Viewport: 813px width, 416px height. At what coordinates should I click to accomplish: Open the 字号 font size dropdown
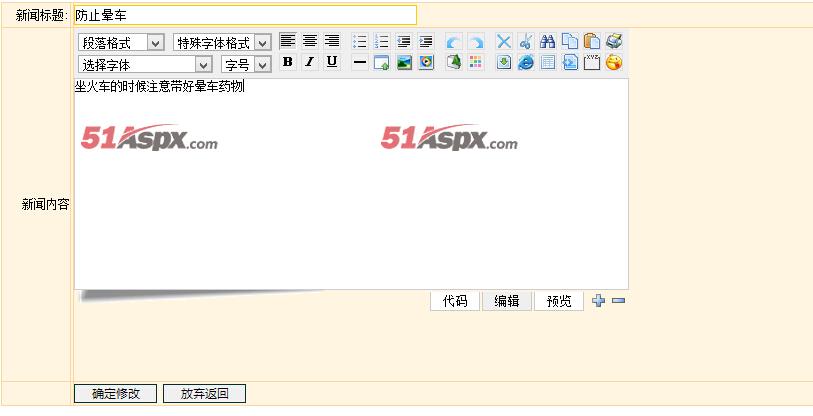coord(246,64)
